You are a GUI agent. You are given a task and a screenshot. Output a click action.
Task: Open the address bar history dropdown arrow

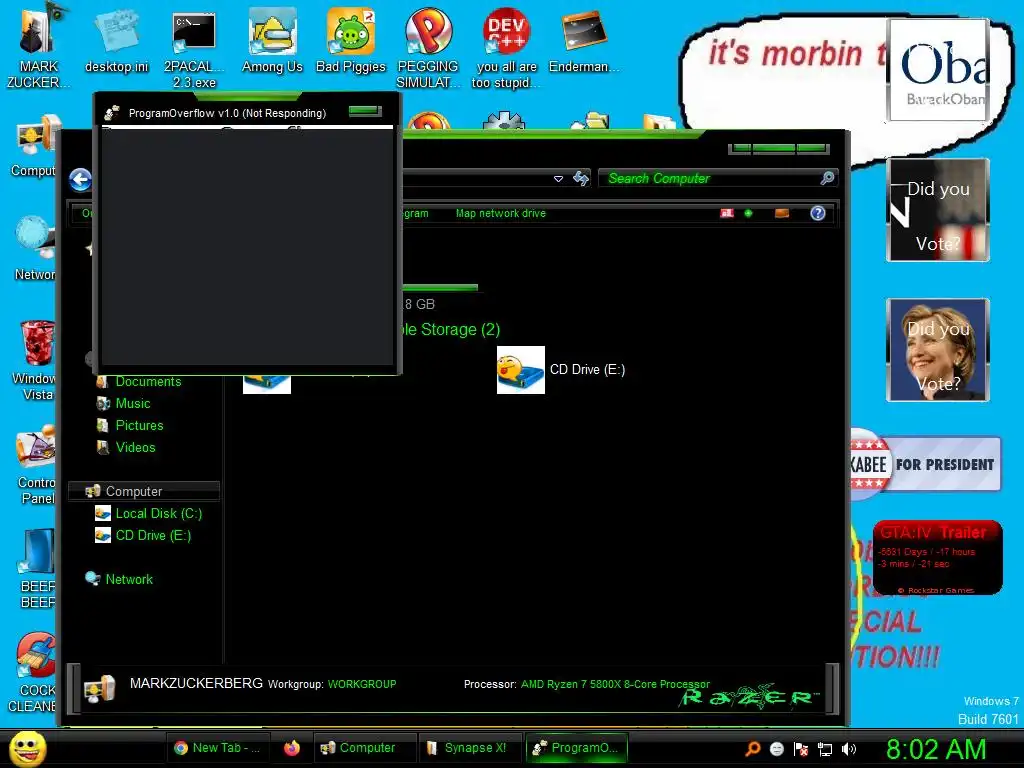pos(558,179)
